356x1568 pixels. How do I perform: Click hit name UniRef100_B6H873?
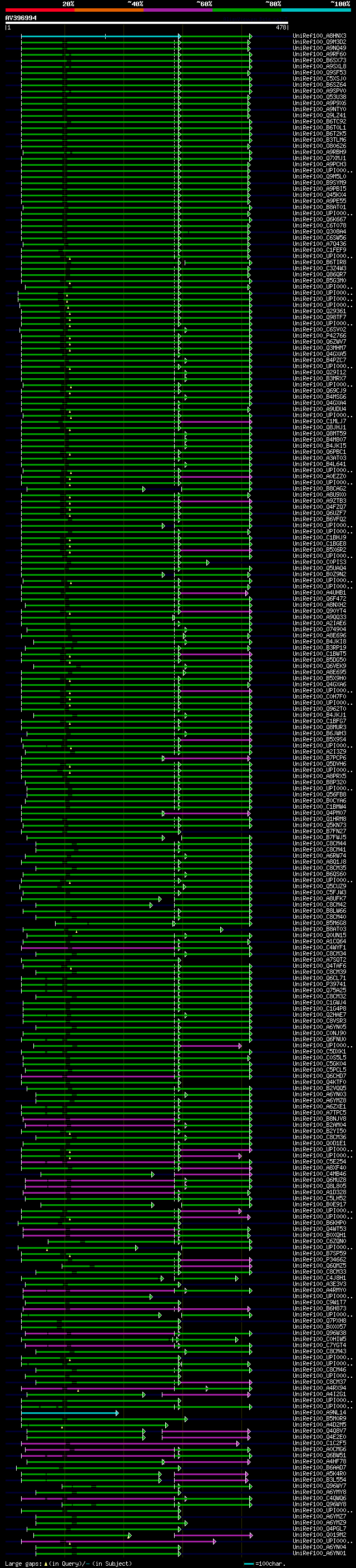tap(319, 1308)
